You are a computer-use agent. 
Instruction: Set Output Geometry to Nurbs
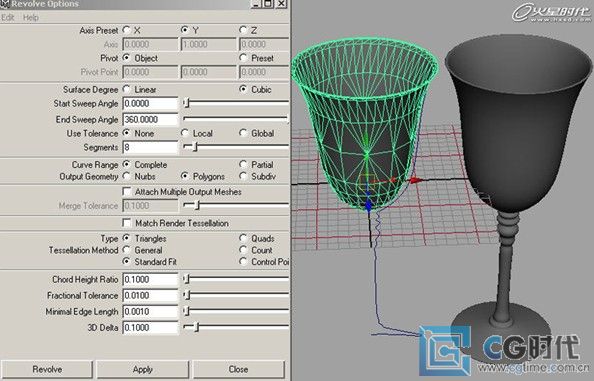coord(127,176)
